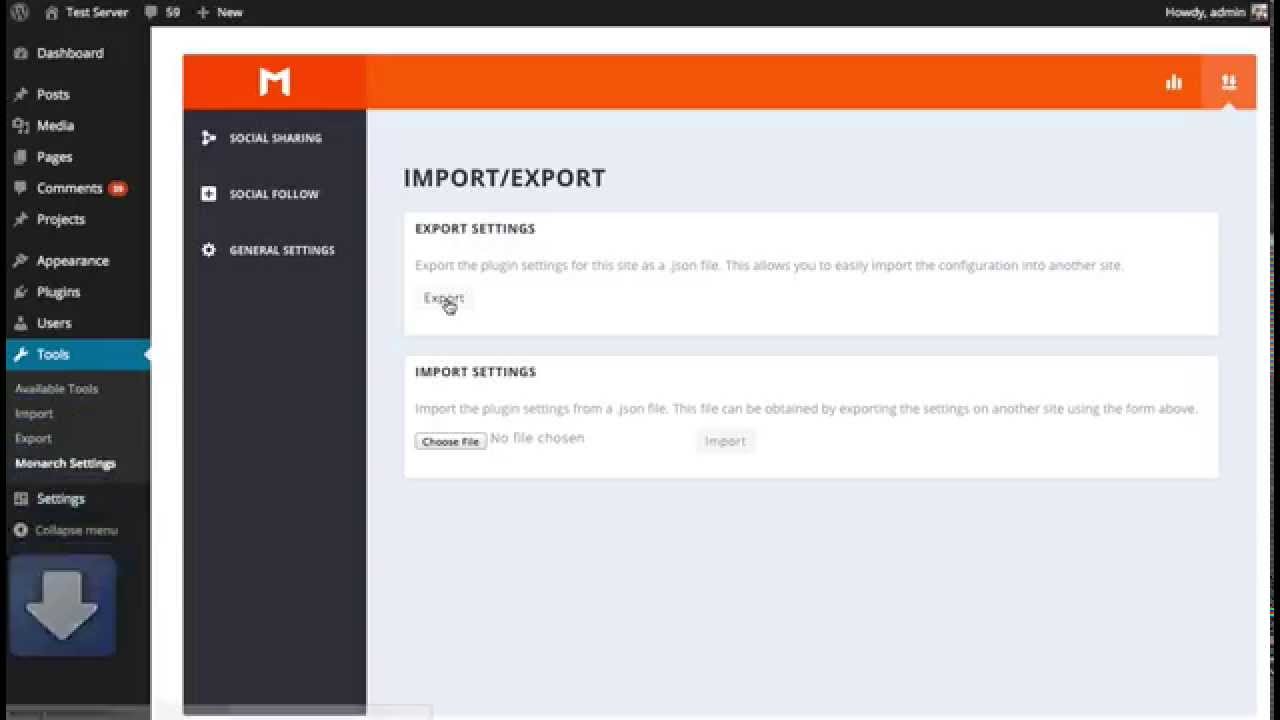
Task: Click the Pages document icon
Action: click(20, 156)
